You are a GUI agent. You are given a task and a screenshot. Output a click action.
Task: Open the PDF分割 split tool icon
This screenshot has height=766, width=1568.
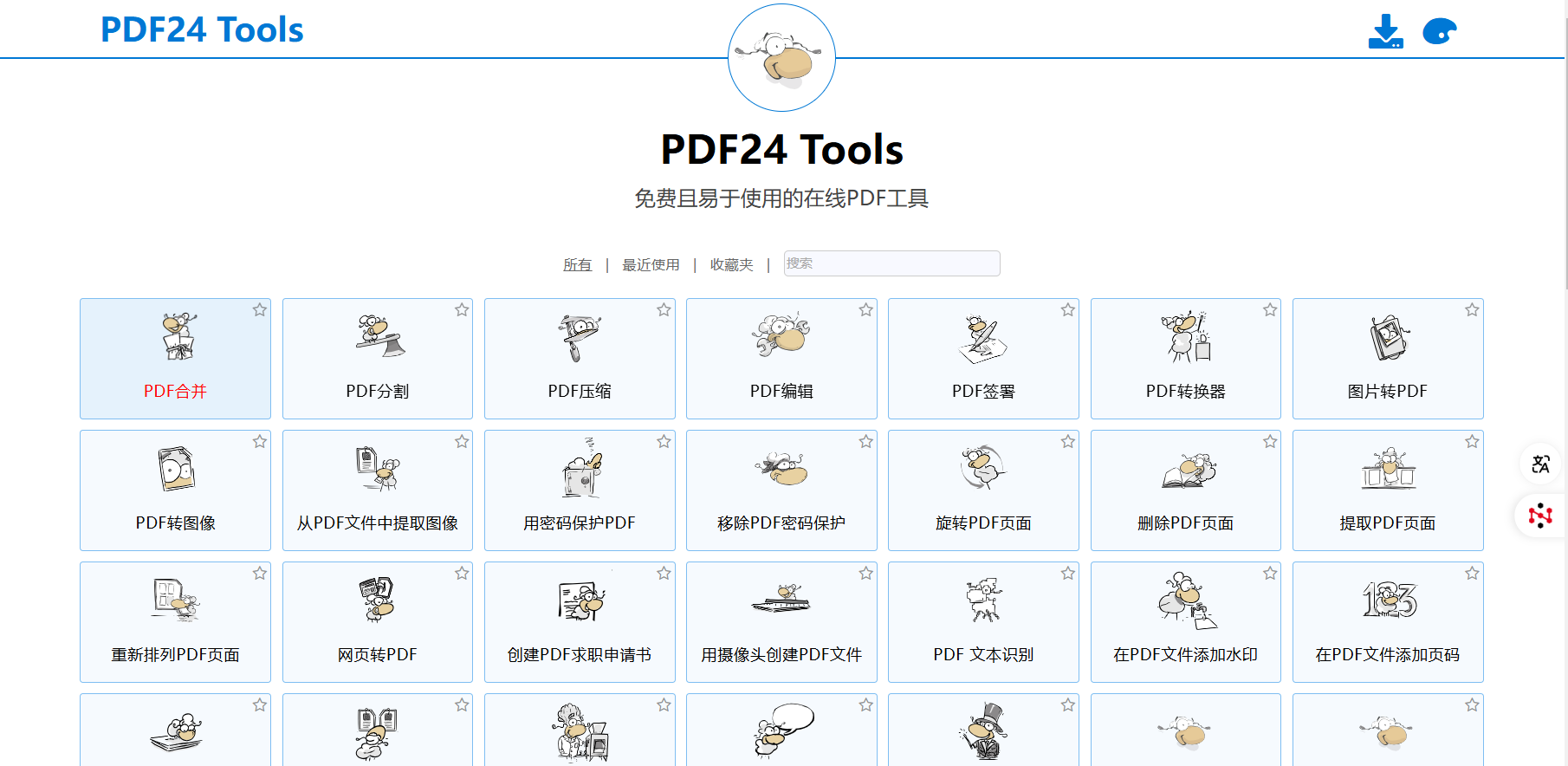pos(379,335)
